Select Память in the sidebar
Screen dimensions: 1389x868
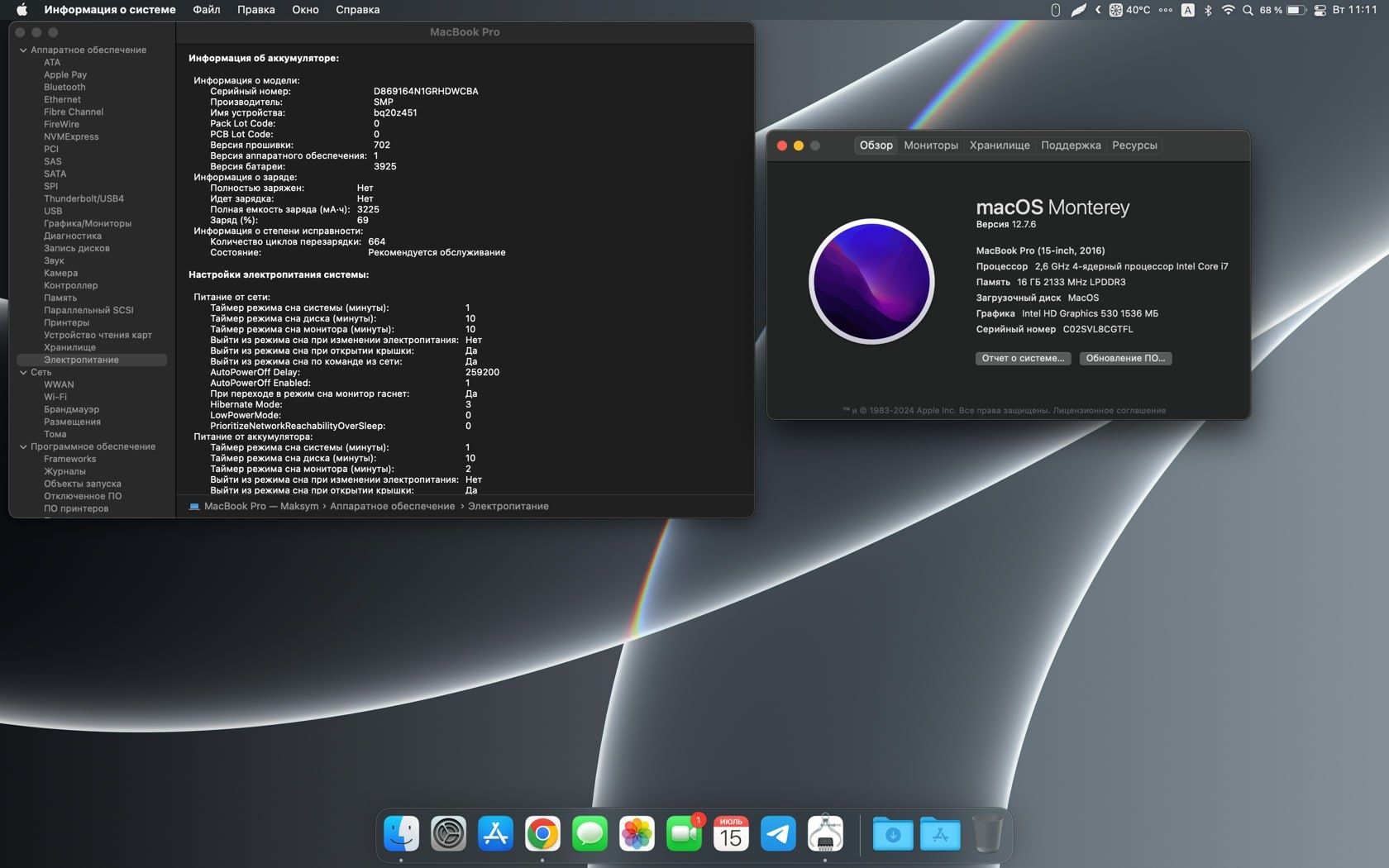[x=60, y=298]
